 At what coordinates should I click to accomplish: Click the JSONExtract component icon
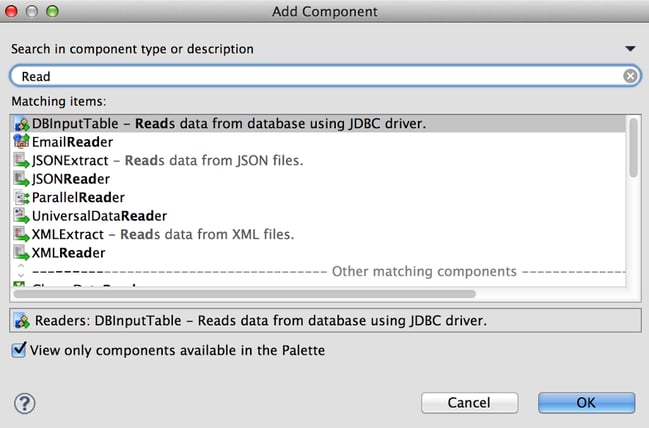point(22,160)
